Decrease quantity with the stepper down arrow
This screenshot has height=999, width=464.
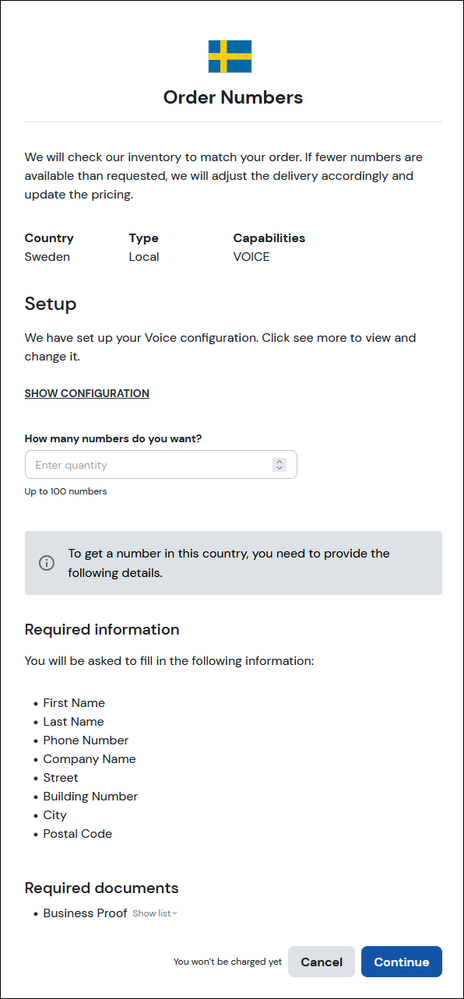279,468
